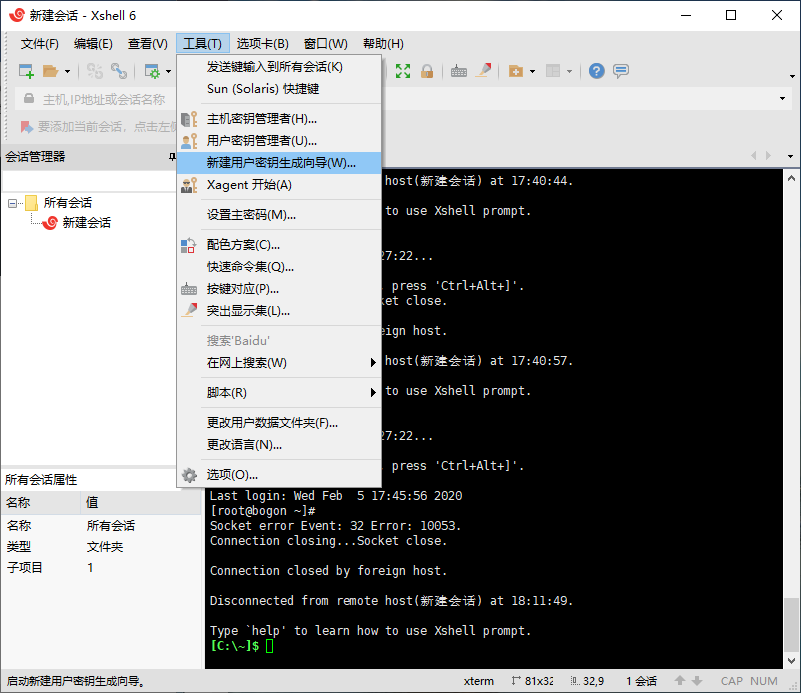Close the open Tools (工具) menu
801x693 pixels.
(x=203, y=43)
